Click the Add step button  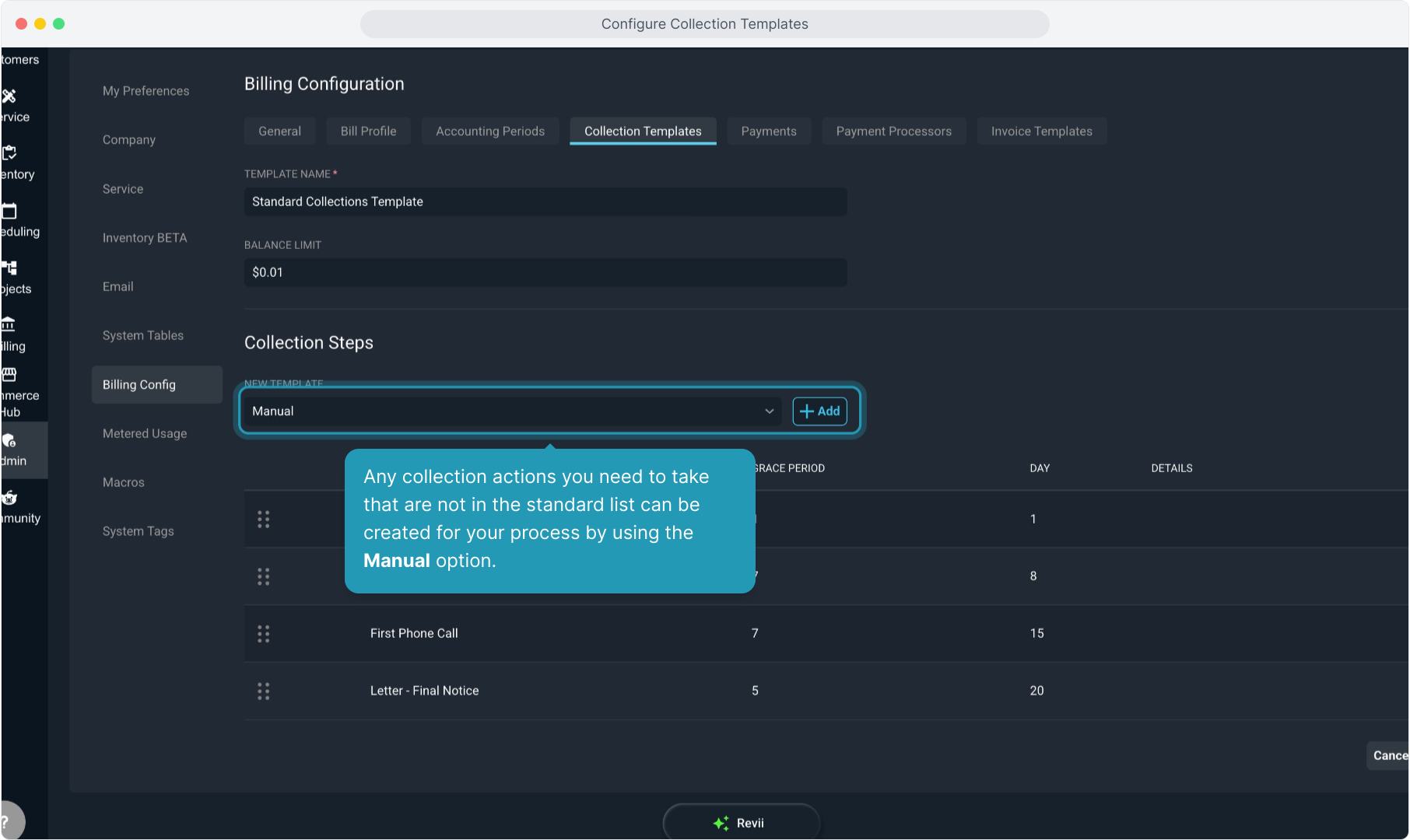[x=819, y=411]
